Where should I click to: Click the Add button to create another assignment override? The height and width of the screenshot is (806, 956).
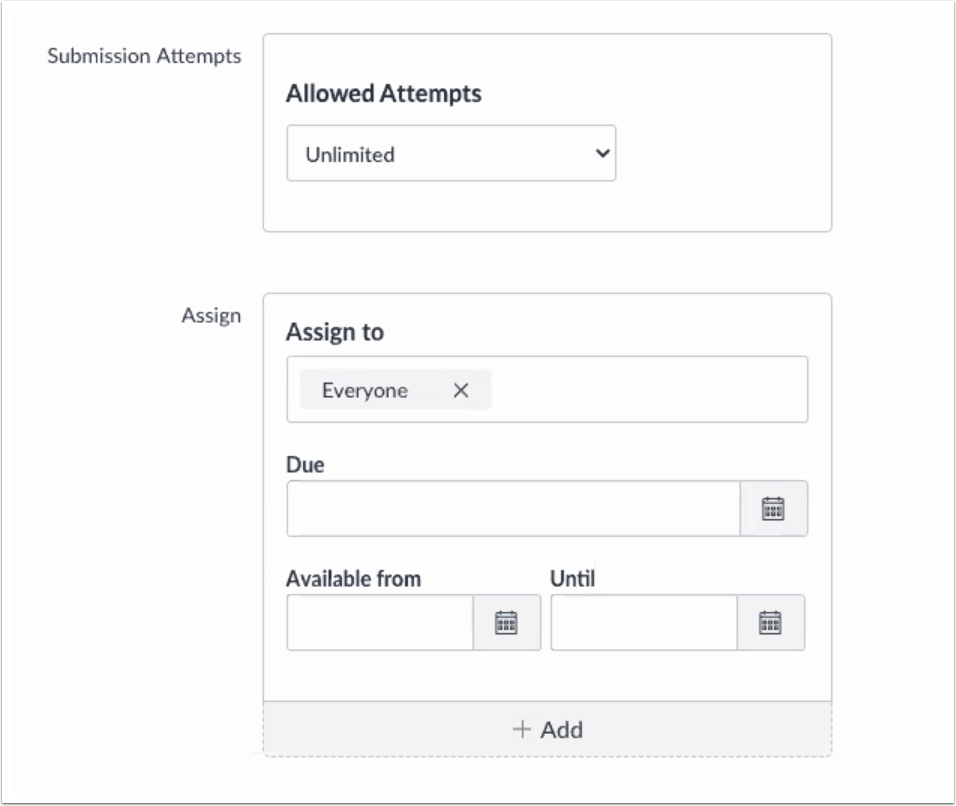[547, 730]
